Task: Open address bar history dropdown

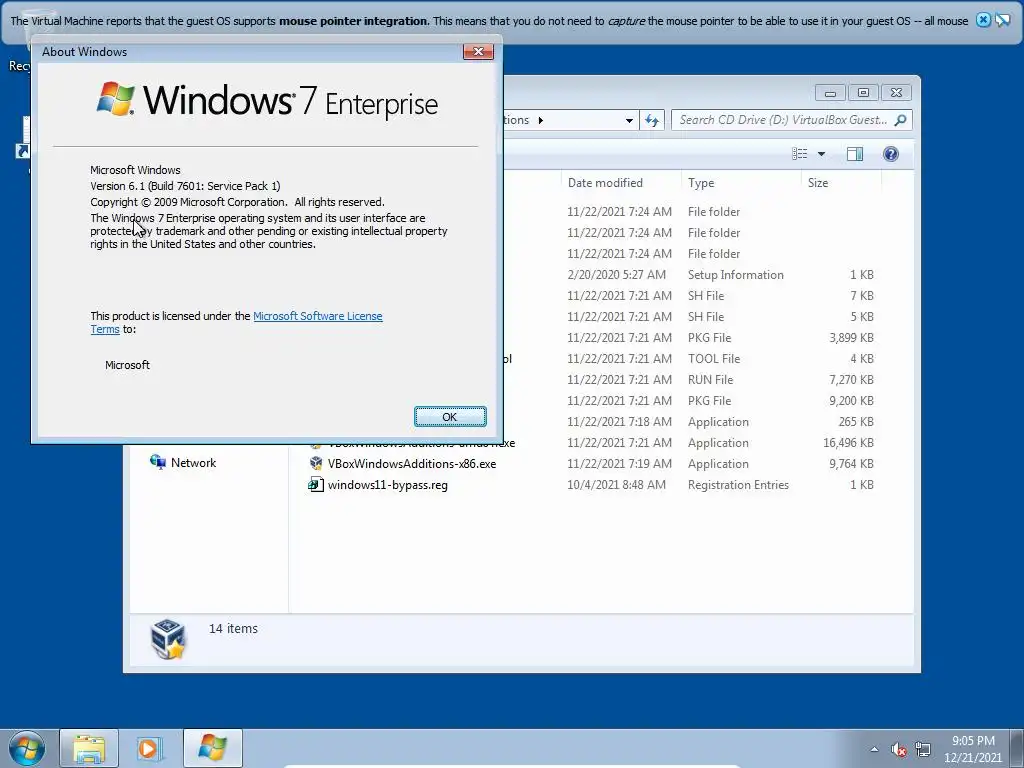Action: tap(629, 120)
